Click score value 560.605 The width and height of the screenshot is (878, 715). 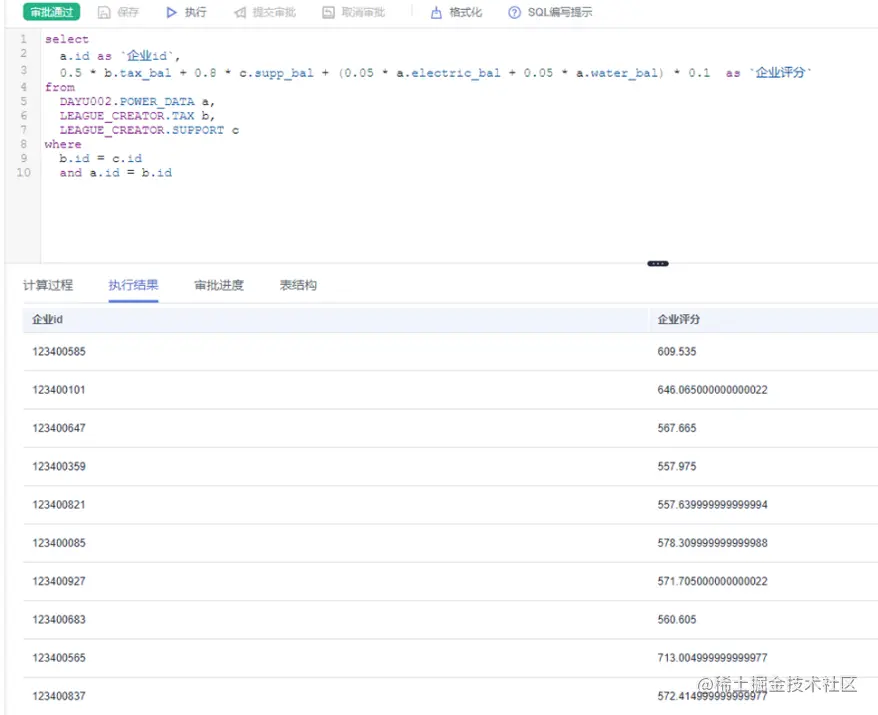[x=677, y=619]
